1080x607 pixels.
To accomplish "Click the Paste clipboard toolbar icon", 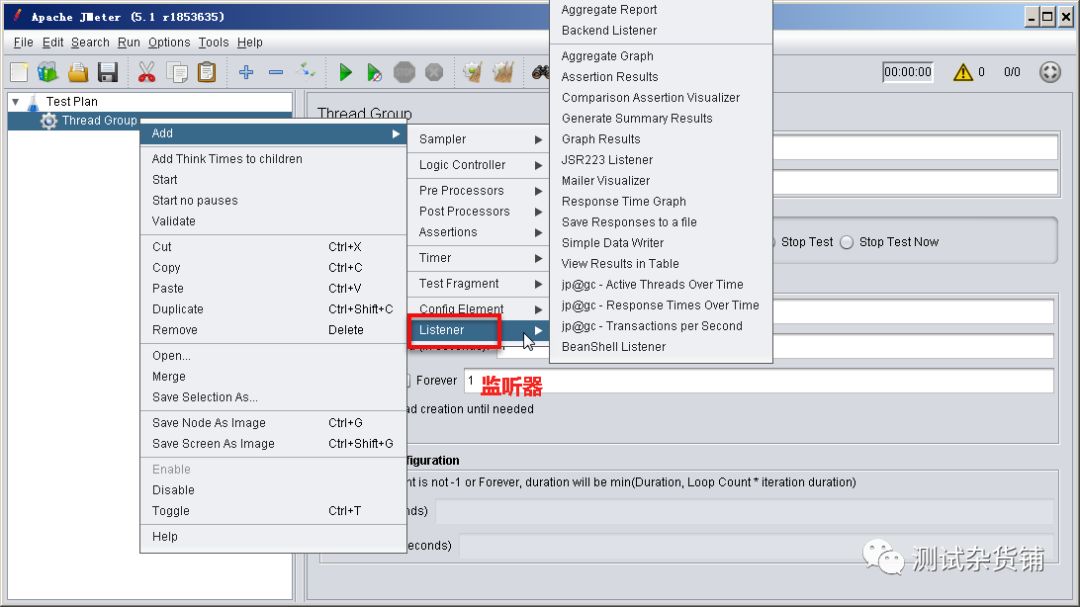I will coord(207,72).
